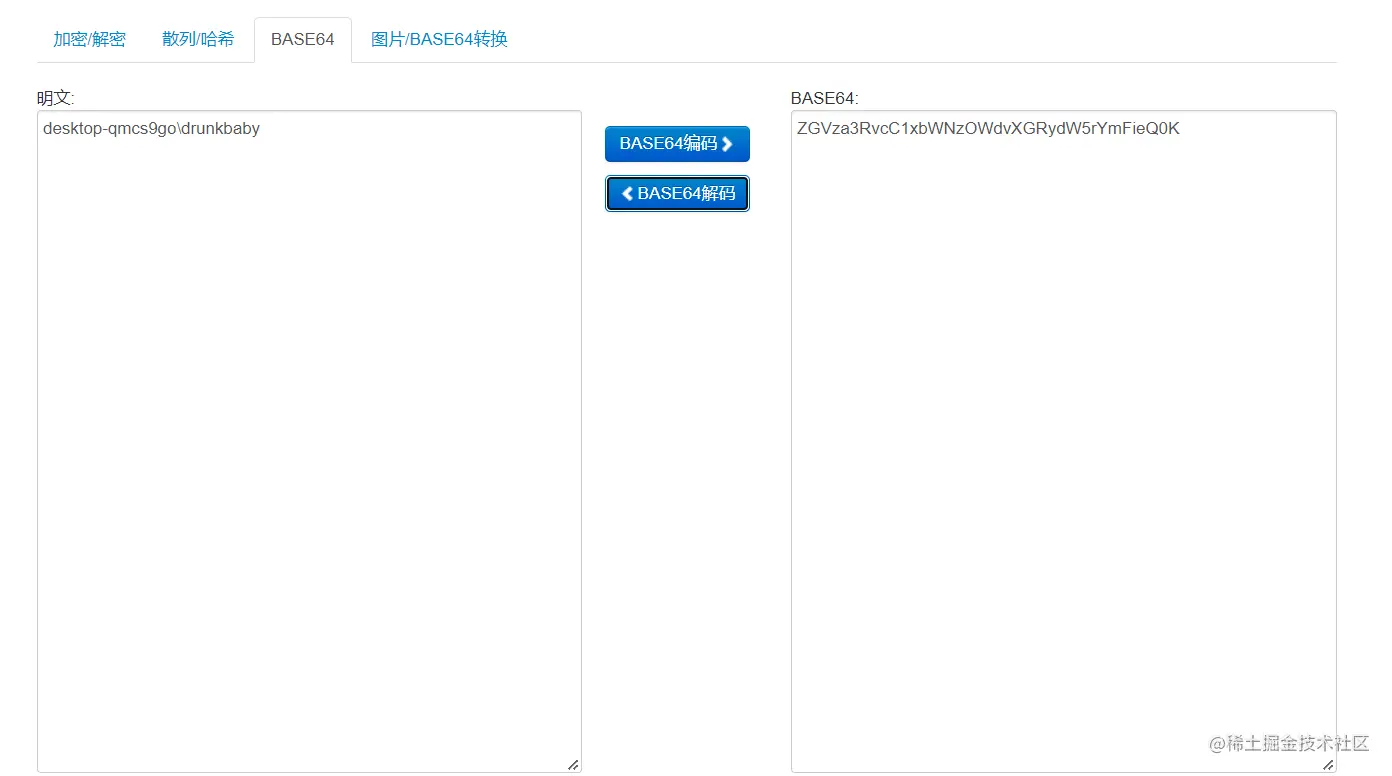Click the 明文: label
This screenshot has width=1392, height=776.
pyautogui.click(x=56, y=98)
